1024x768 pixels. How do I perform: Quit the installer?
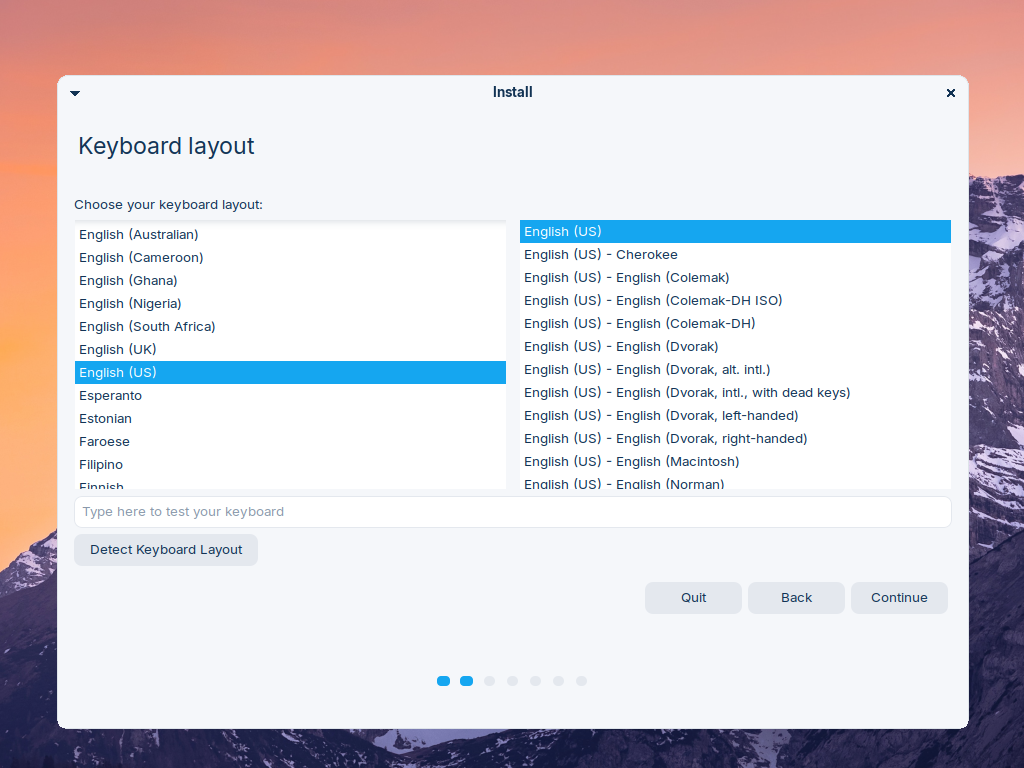(x=694, y=598)
